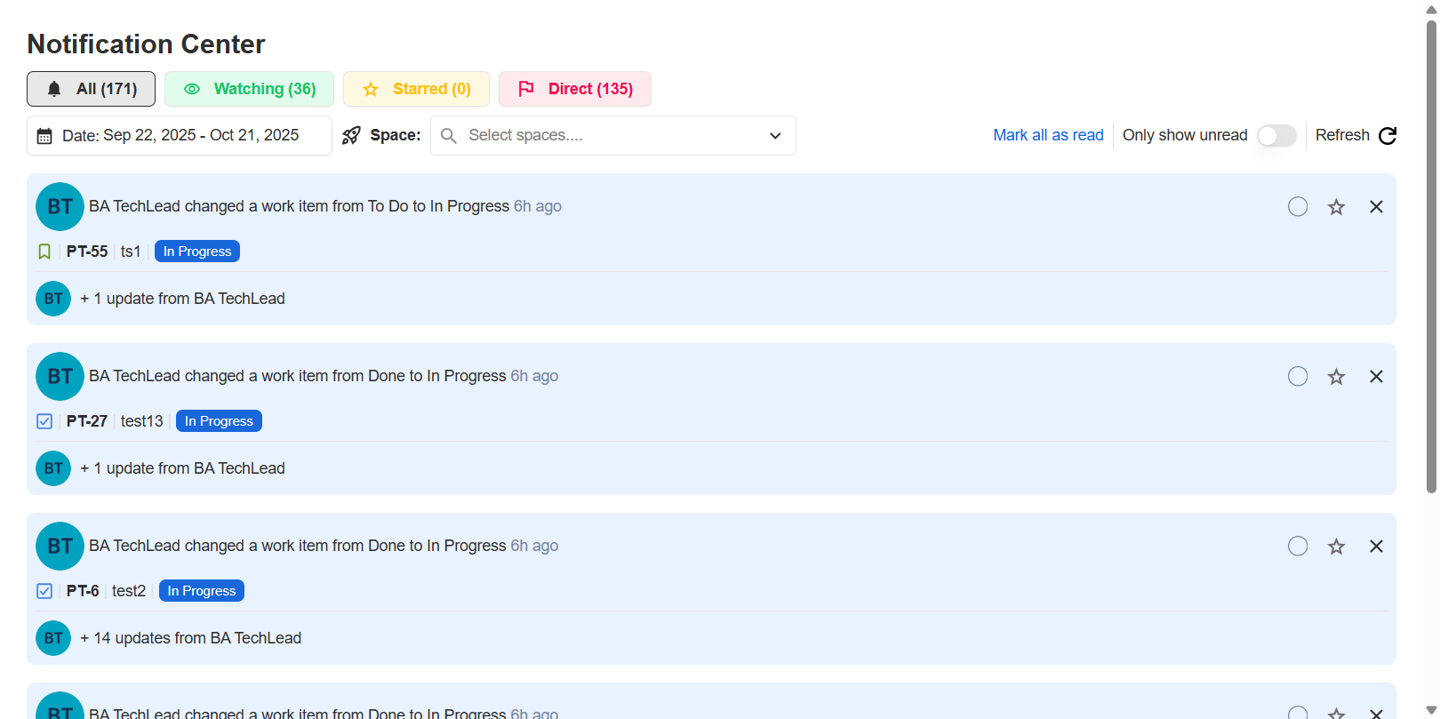Click the ts1 title text
Viewport: 1440px width, 719px height.
pos(131,252)
